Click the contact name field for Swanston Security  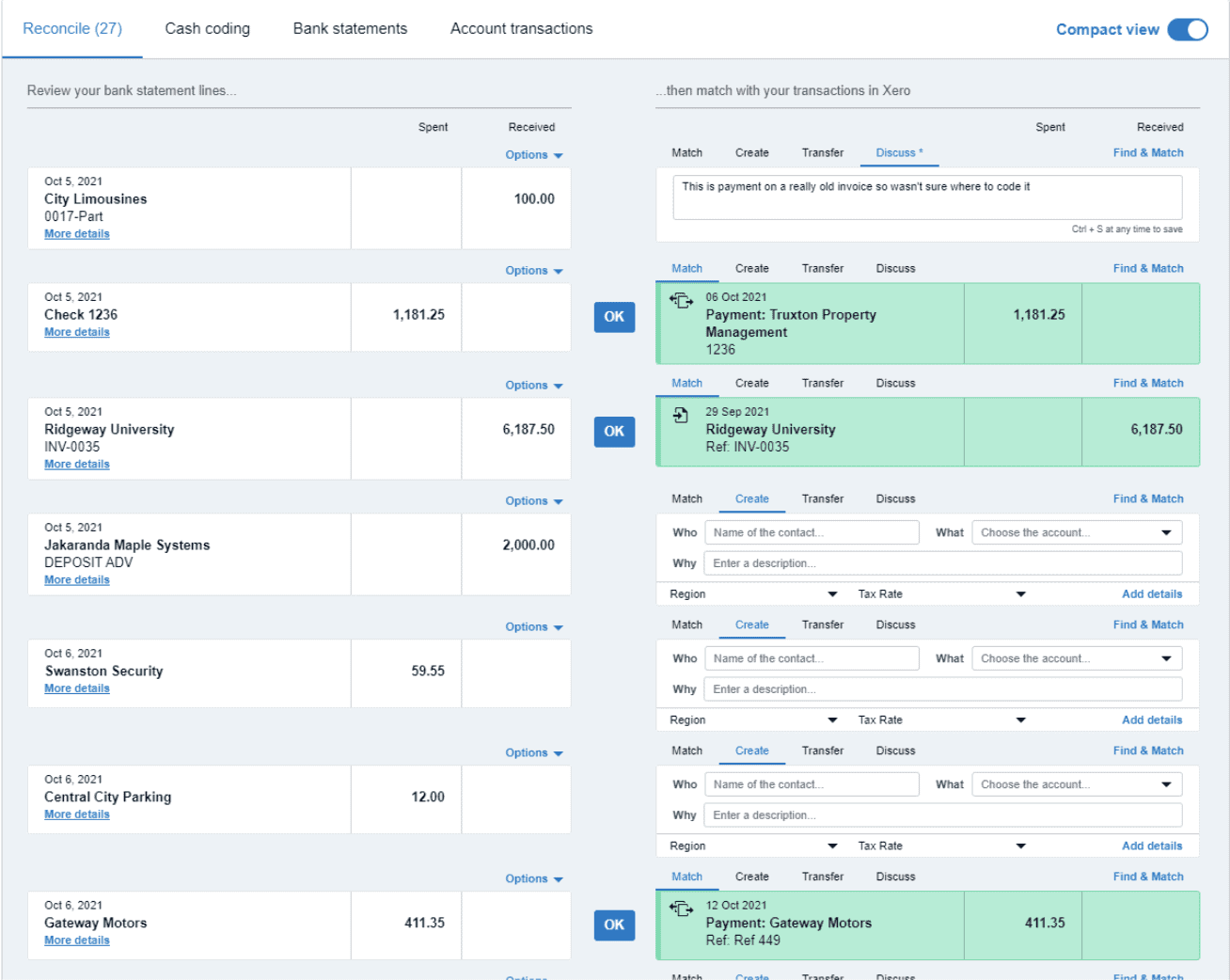[812, 657]
